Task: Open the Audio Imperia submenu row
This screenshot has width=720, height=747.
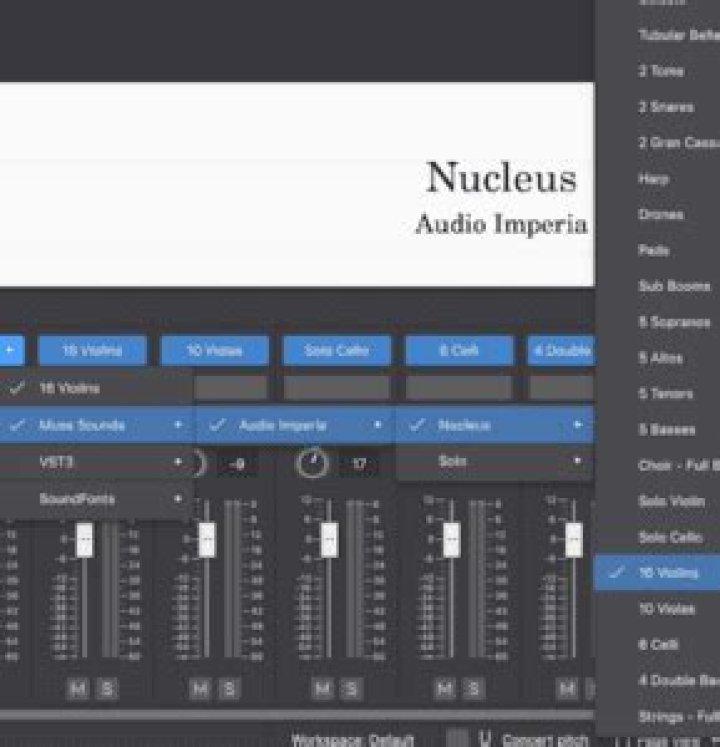Action: coord(294,425)
